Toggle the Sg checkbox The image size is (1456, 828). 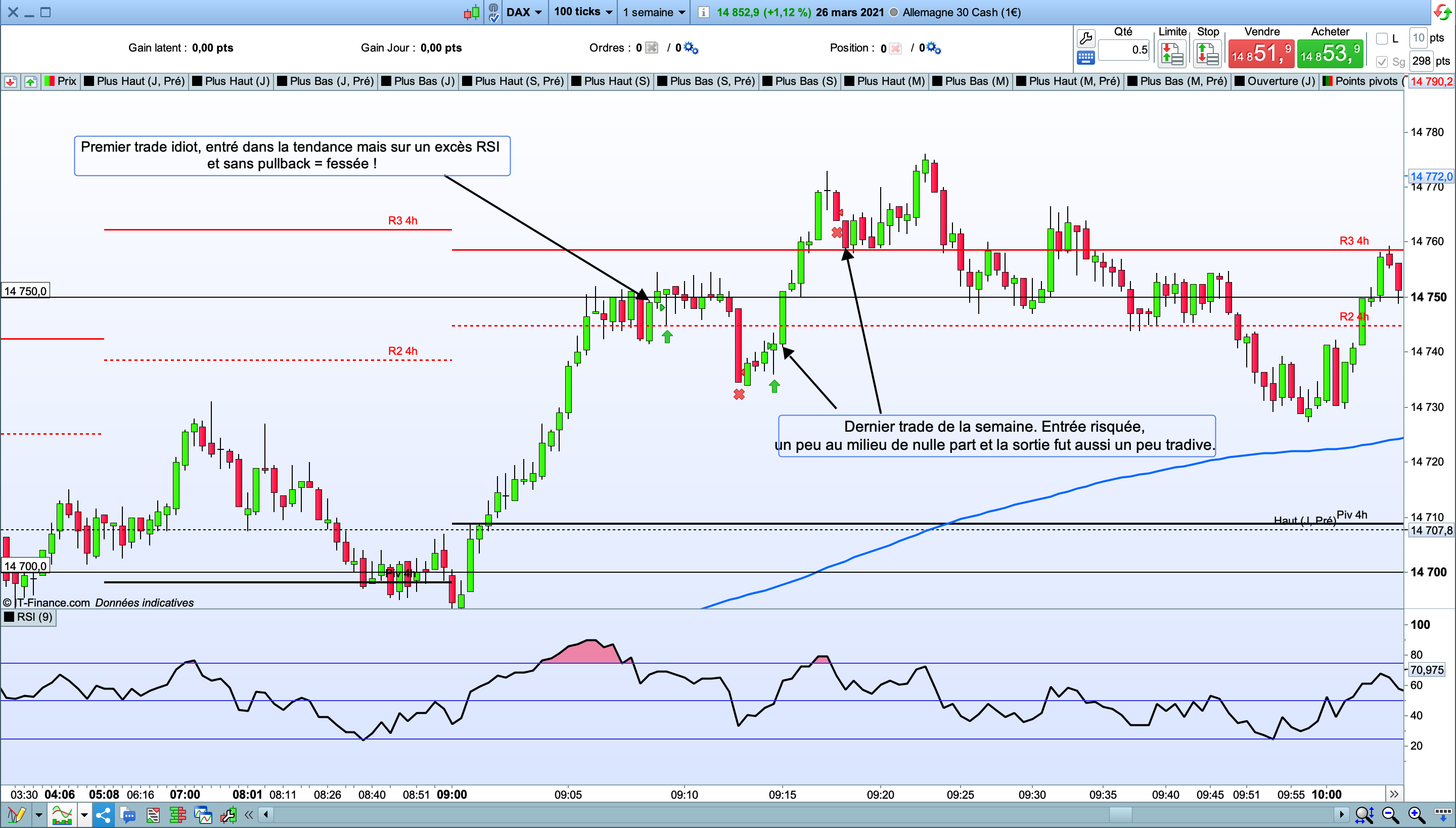pyautogui.click(x=1382, y=62)
